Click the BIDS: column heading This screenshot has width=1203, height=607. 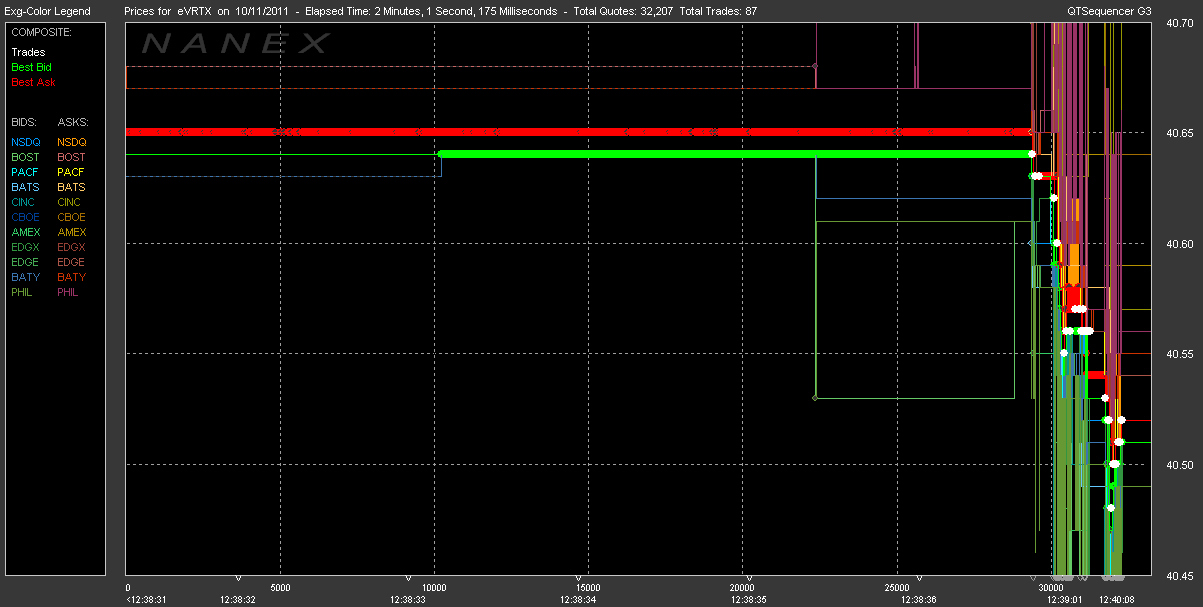23,122
